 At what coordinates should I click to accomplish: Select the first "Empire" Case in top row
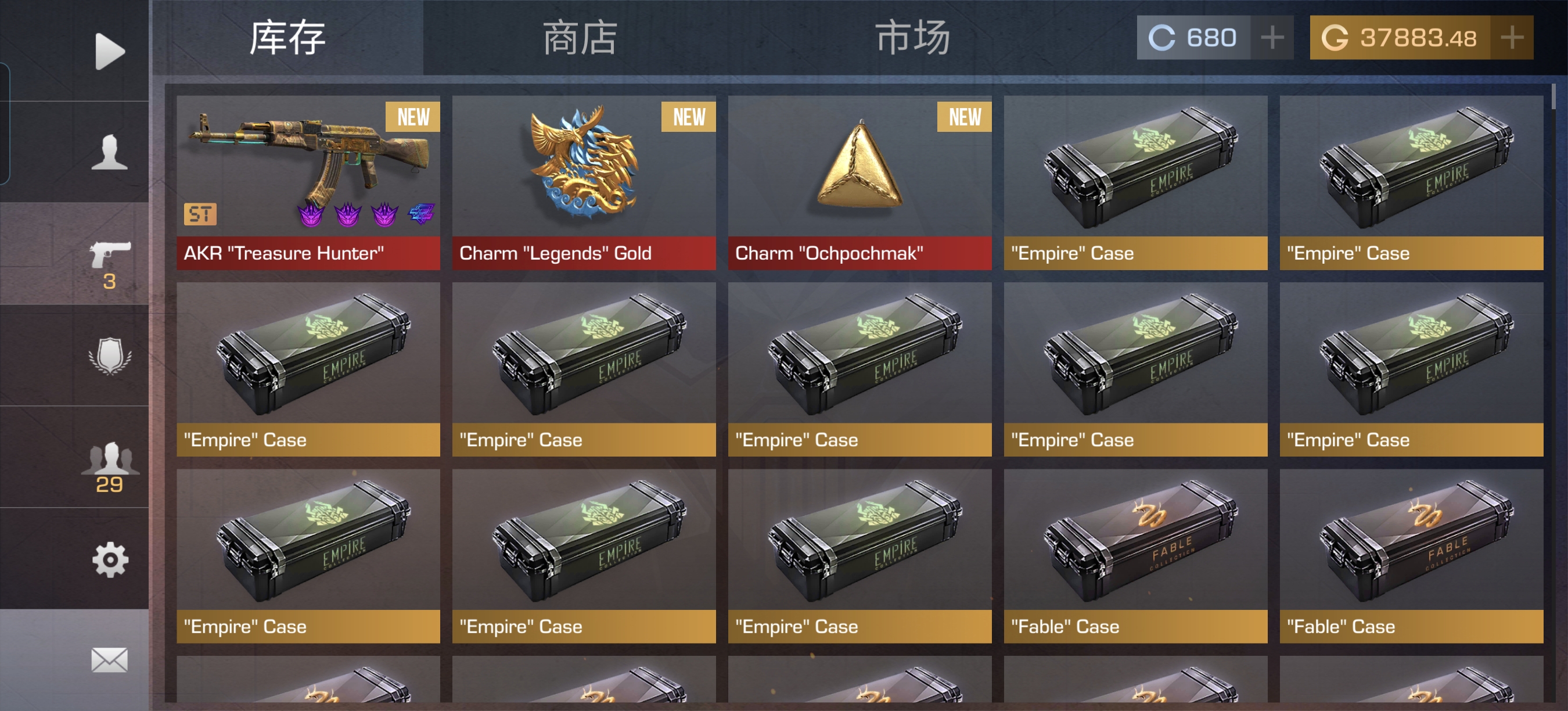coord(1136,182)
